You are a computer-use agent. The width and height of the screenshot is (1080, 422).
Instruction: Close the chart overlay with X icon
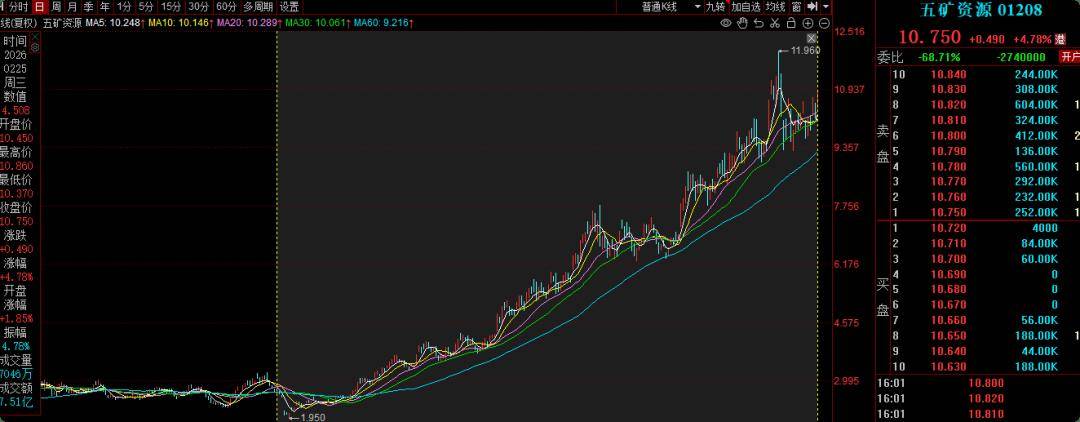811,38
